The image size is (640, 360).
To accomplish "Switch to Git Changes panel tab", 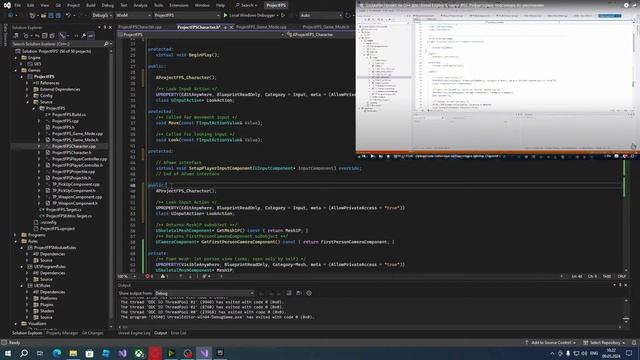I will click(93, 333).
